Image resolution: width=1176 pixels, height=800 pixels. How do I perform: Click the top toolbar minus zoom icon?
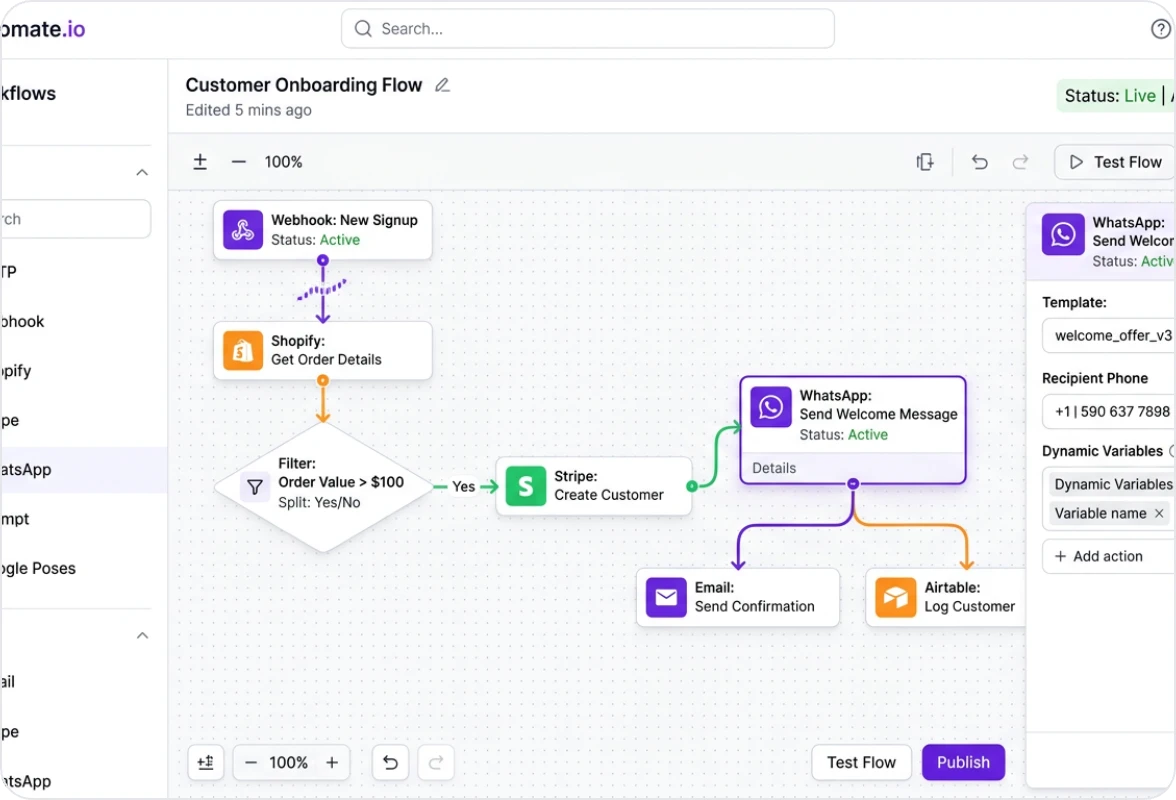238,162
